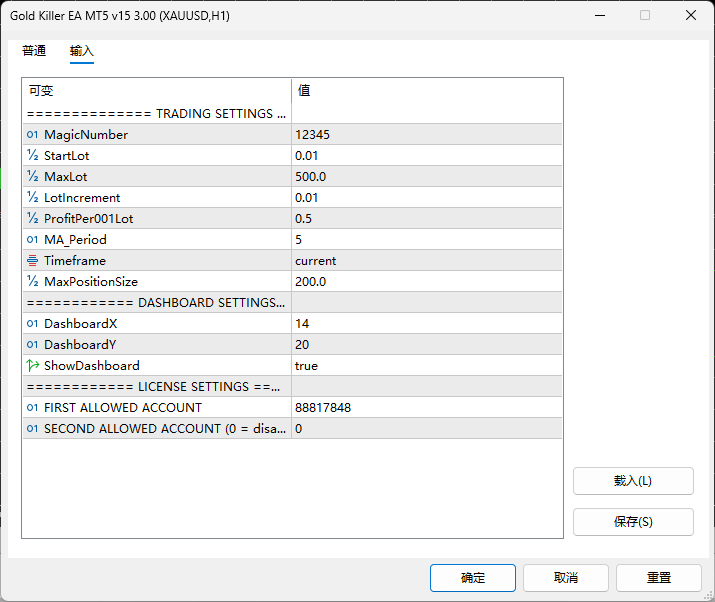This screenshot has width=715, height=602.
Task: Reset inputs with the 重置 button
Action: 659,578
